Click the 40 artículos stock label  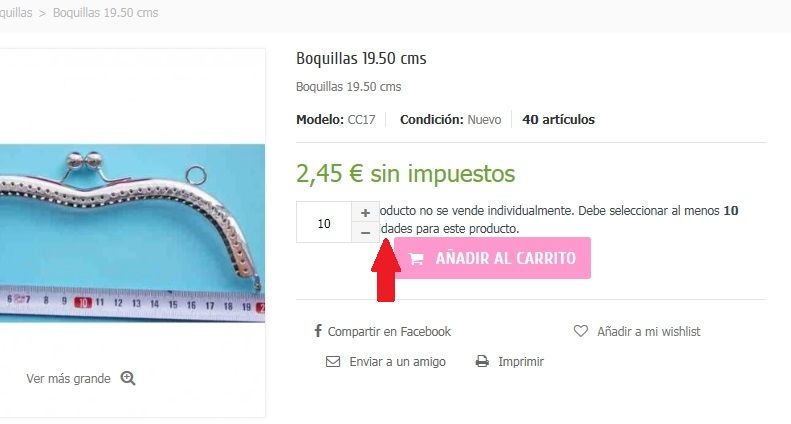coord(558,120)
